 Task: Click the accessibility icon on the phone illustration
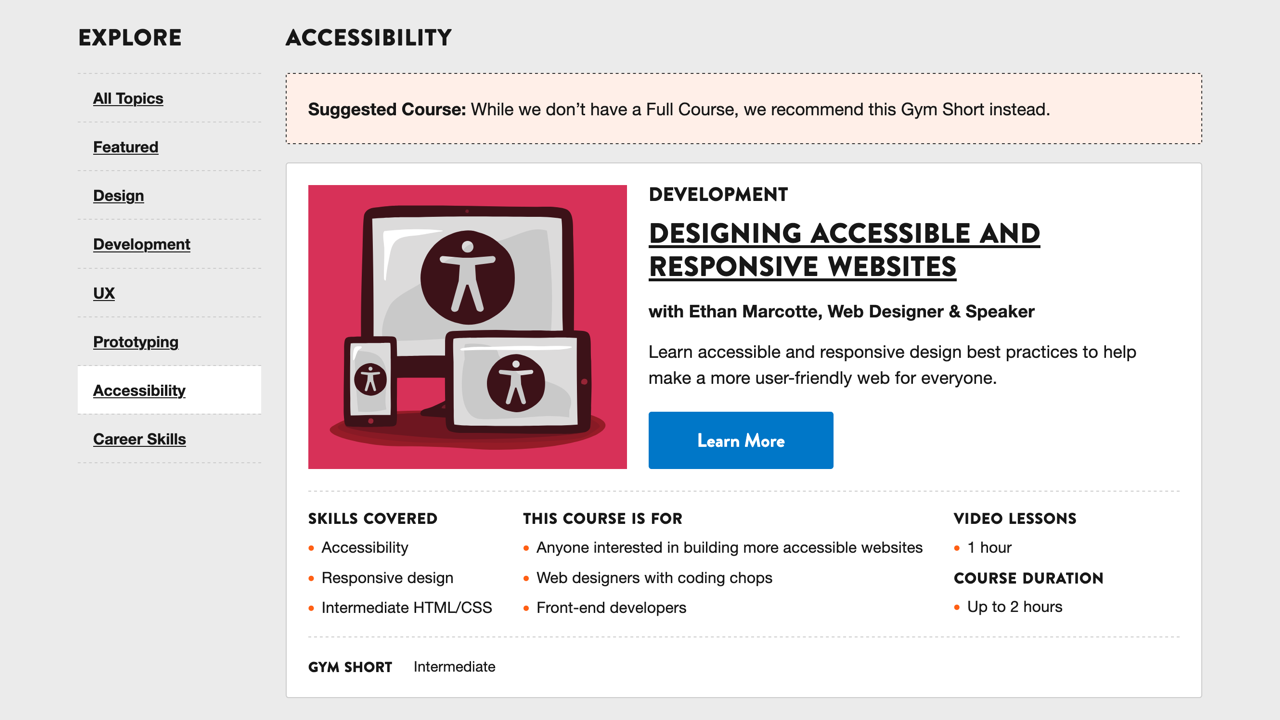(370, 379)
